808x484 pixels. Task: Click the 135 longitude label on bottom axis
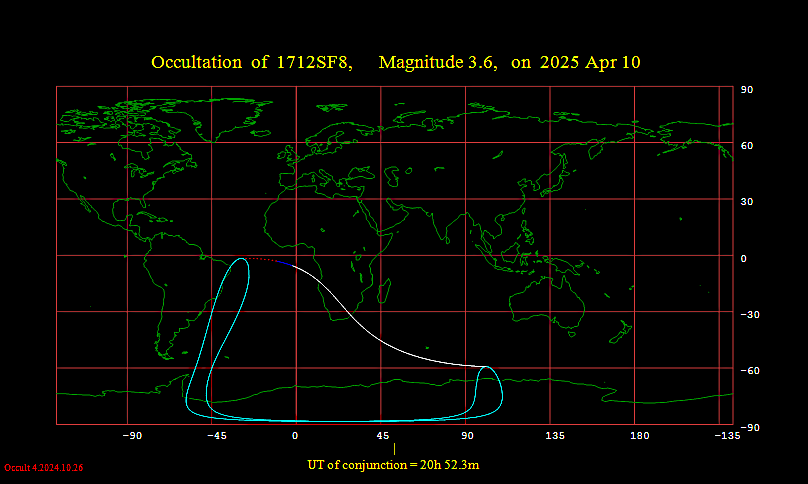555,436
